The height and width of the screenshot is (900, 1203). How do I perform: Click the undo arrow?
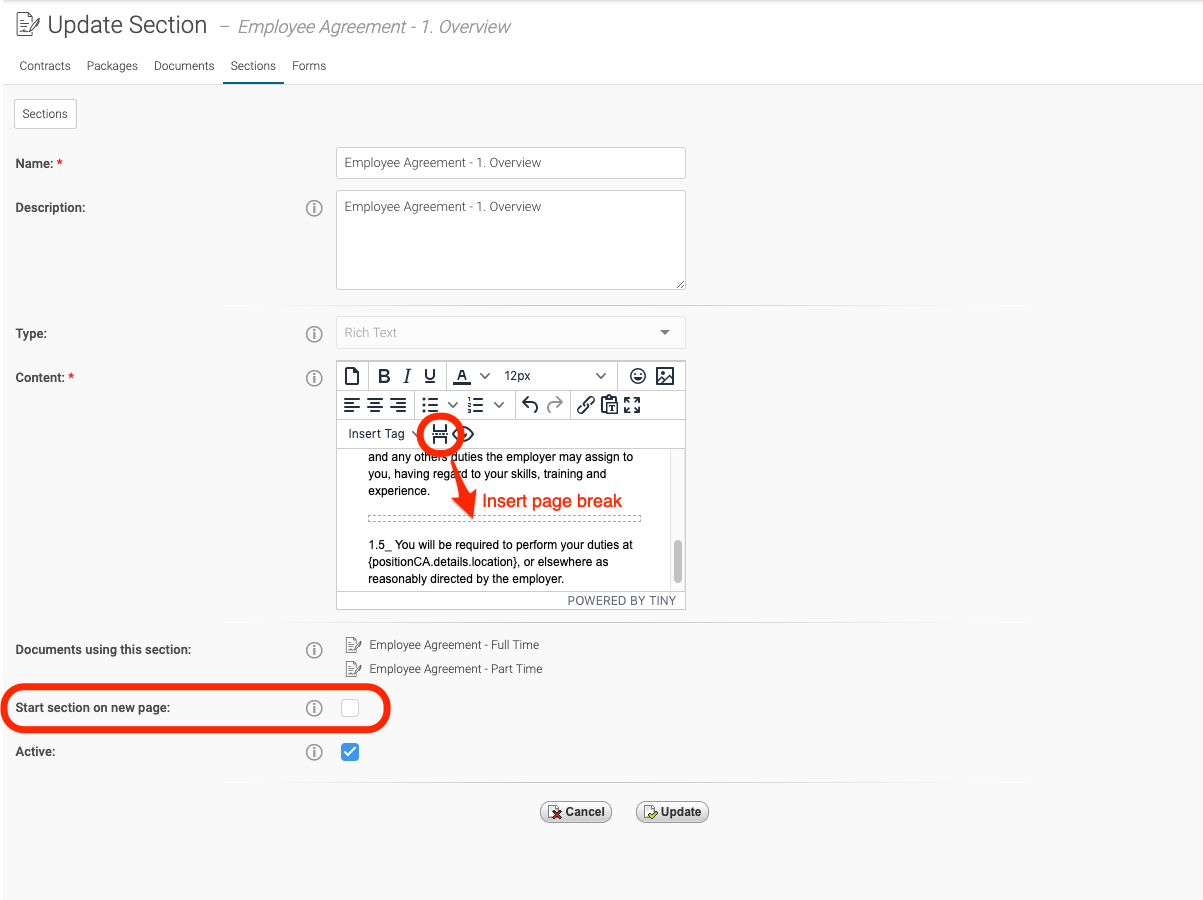pyautogui.click(x=531, y=405)
